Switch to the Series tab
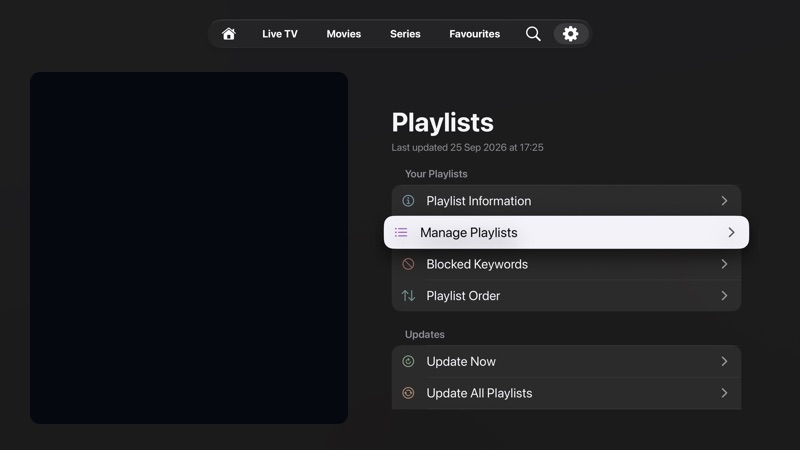 (x=405, y=34)
